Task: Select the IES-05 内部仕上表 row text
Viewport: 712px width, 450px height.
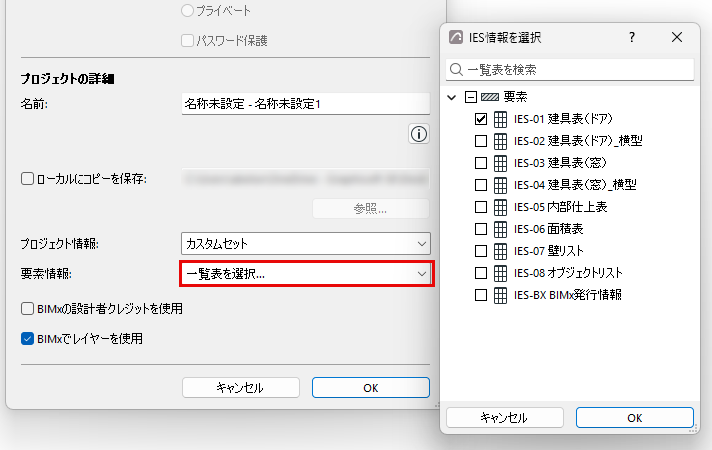Action: point(560,207)
